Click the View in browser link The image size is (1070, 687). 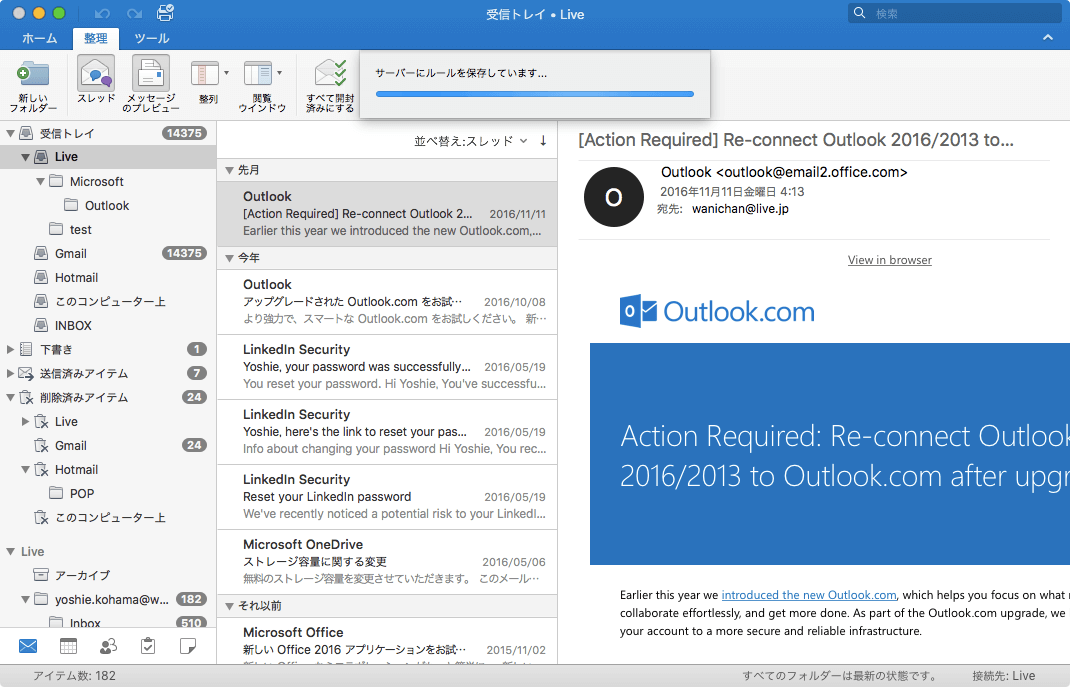pyautogui.click(x=889, y=260)
